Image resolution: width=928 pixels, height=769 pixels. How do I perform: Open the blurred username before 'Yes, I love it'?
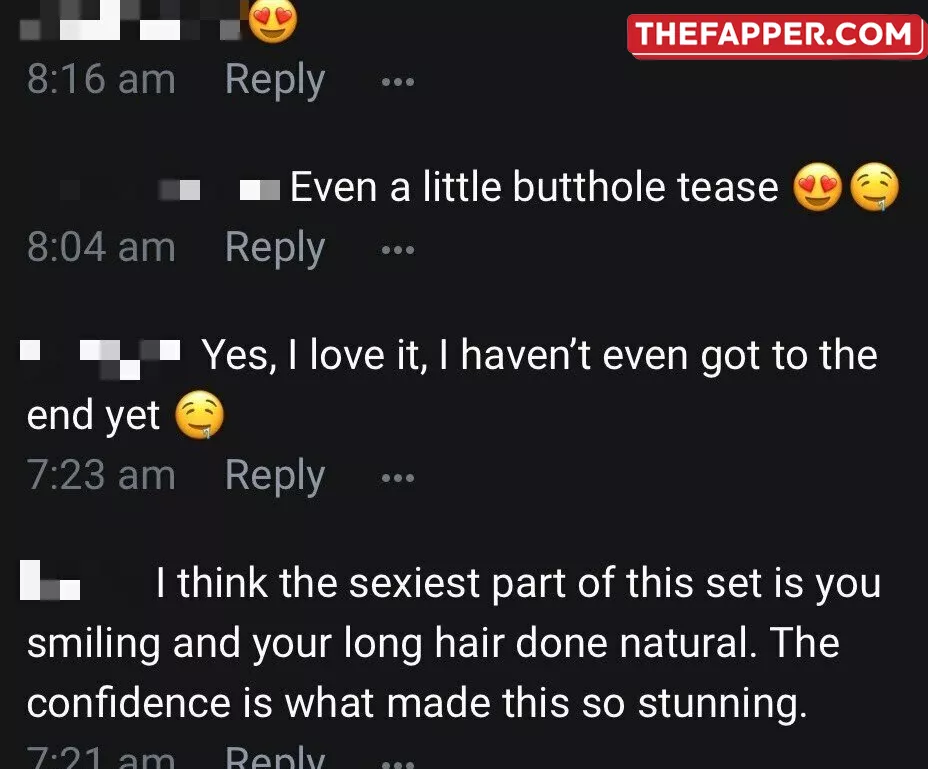tap(100, 359)
